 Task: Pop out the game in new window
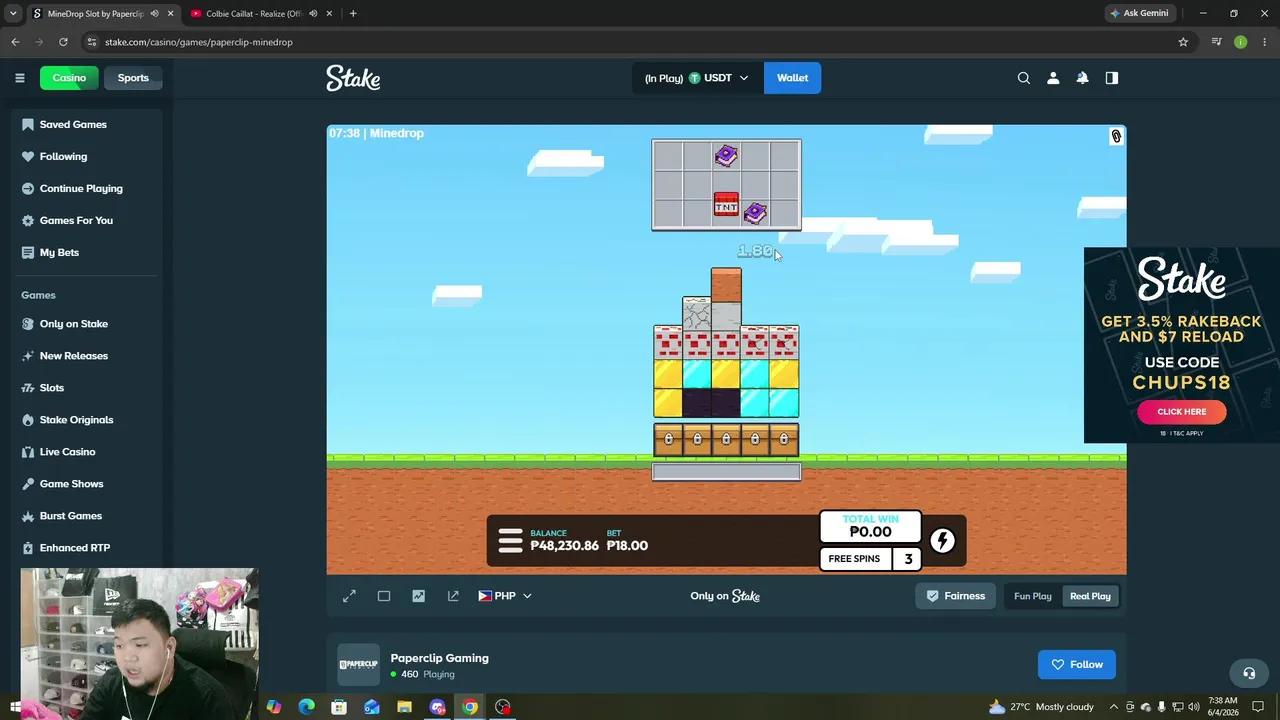pos(453,596)
